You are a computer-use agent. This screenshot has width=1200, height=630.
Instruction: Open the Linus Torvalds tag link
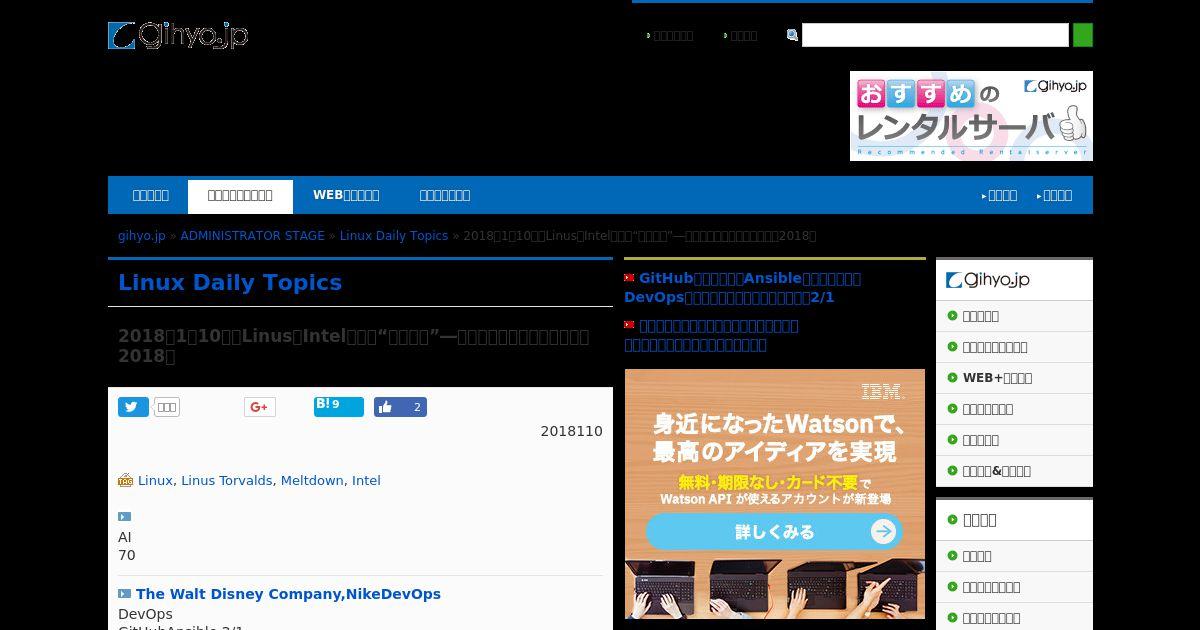point(226,481)
